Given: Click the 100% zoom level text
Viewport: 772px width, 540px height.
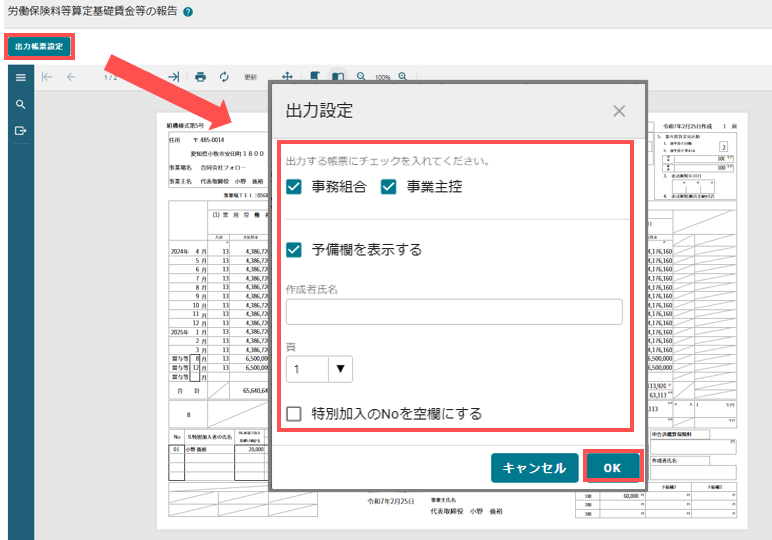Looking at the screenshot, I should coord(382,77).
